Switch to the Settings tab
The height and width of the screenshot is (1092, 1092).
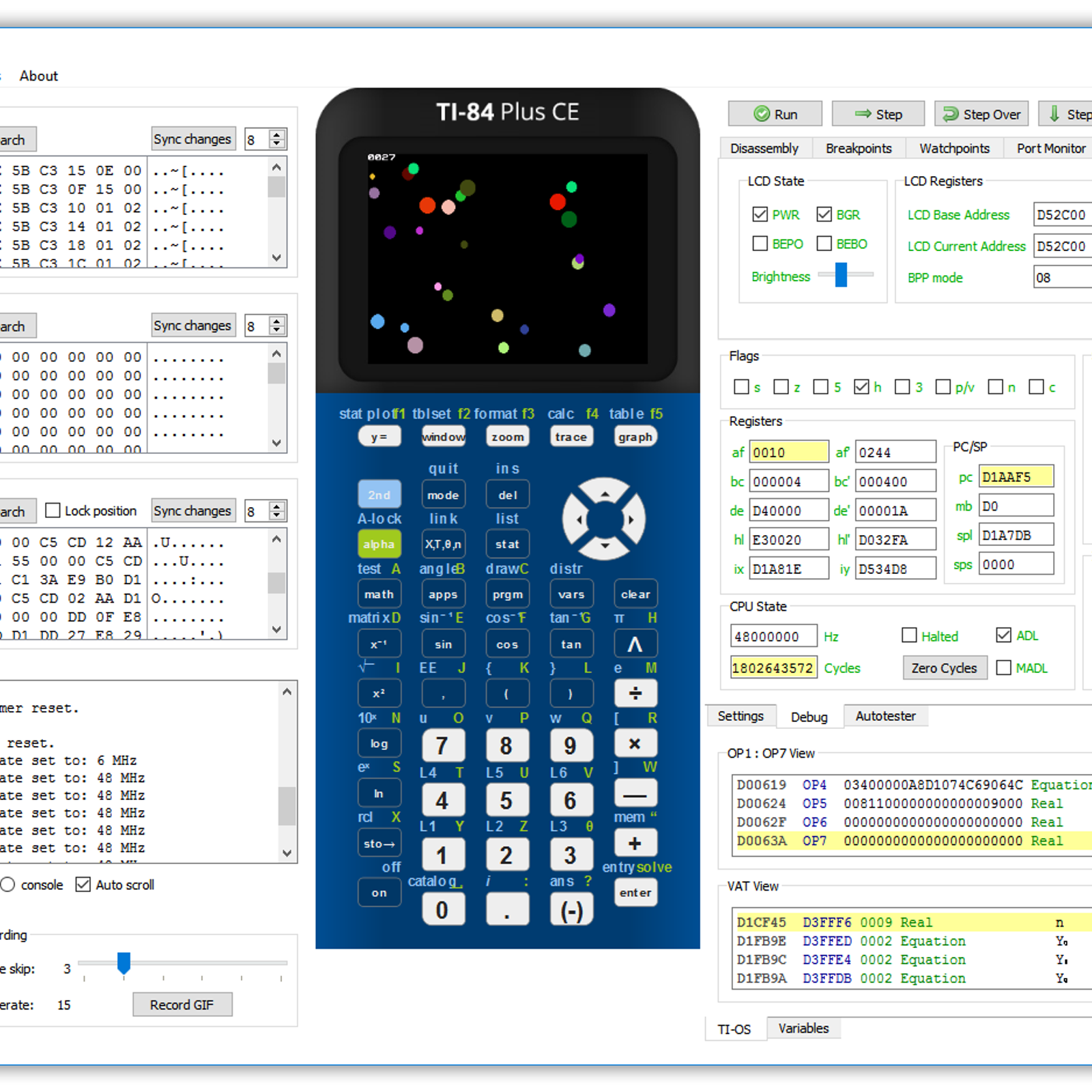(741, 716)
